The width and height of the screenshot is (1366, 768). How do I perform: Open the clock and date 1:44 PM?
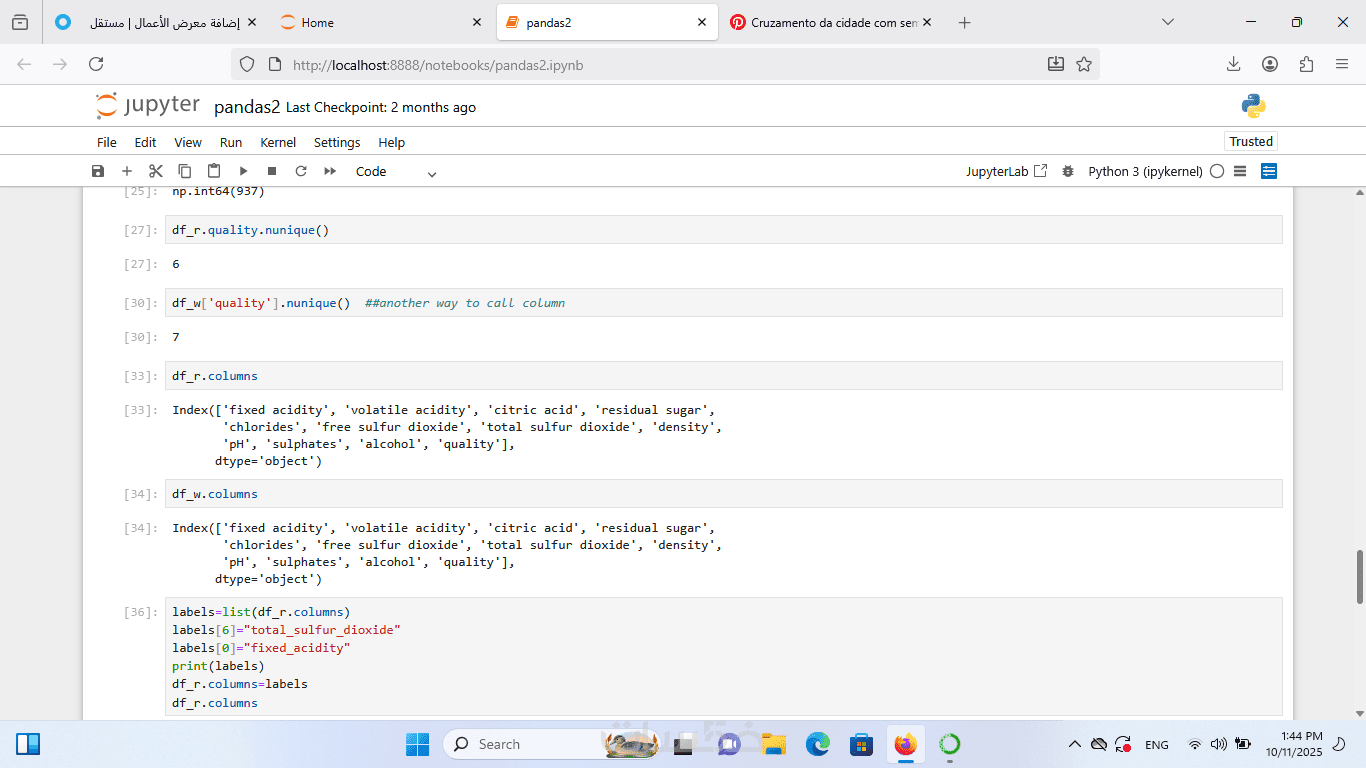click(x=1293, y=744)
